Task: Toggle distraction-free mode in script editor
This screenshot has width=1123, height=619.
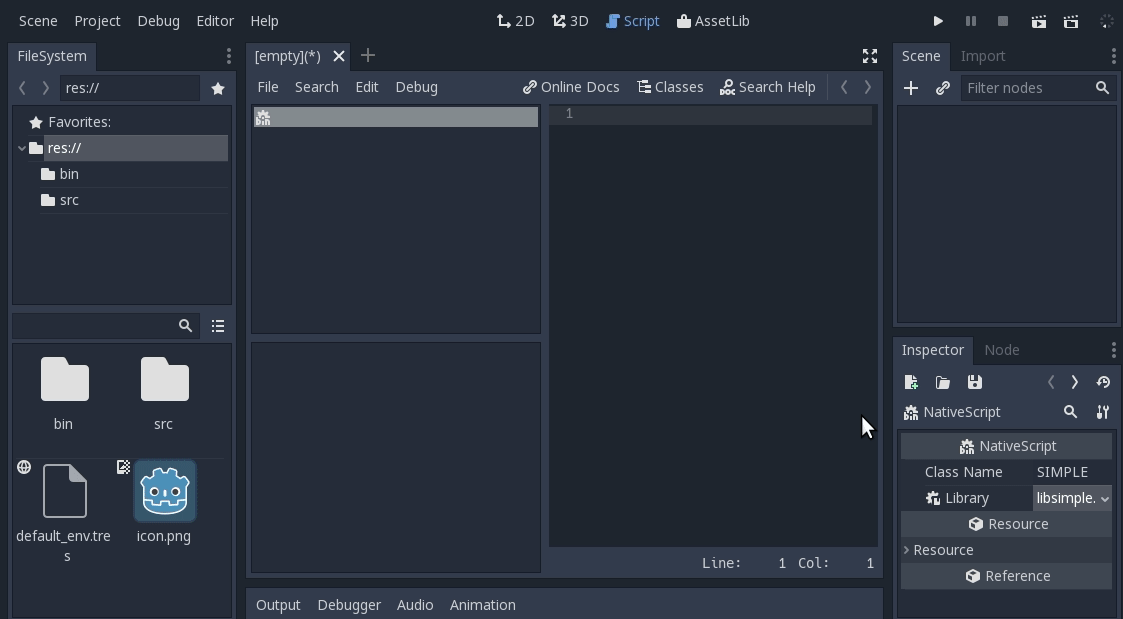Action: (870, 56)
